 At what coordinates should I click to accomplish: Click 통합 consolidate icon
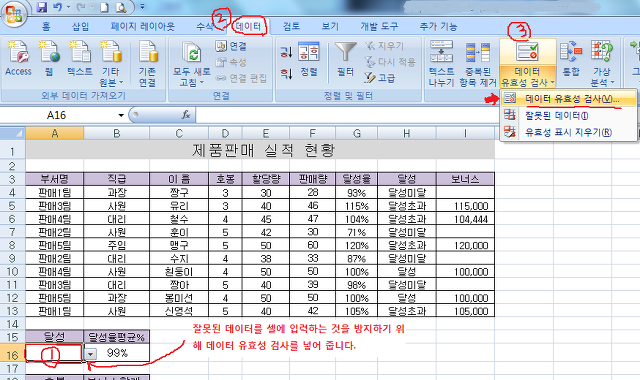(571, 58)
